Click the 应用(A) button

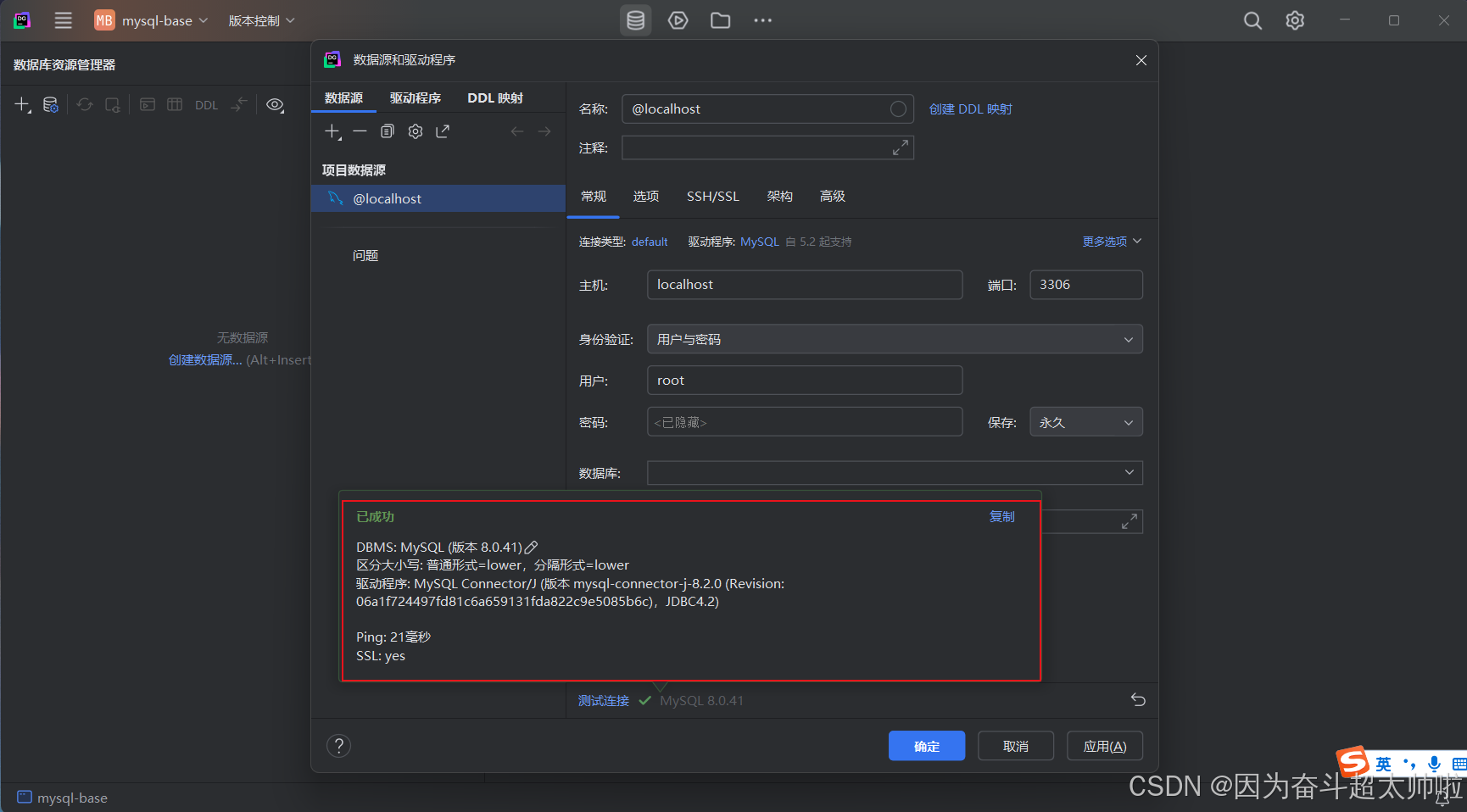click(x=1105, y=746)
